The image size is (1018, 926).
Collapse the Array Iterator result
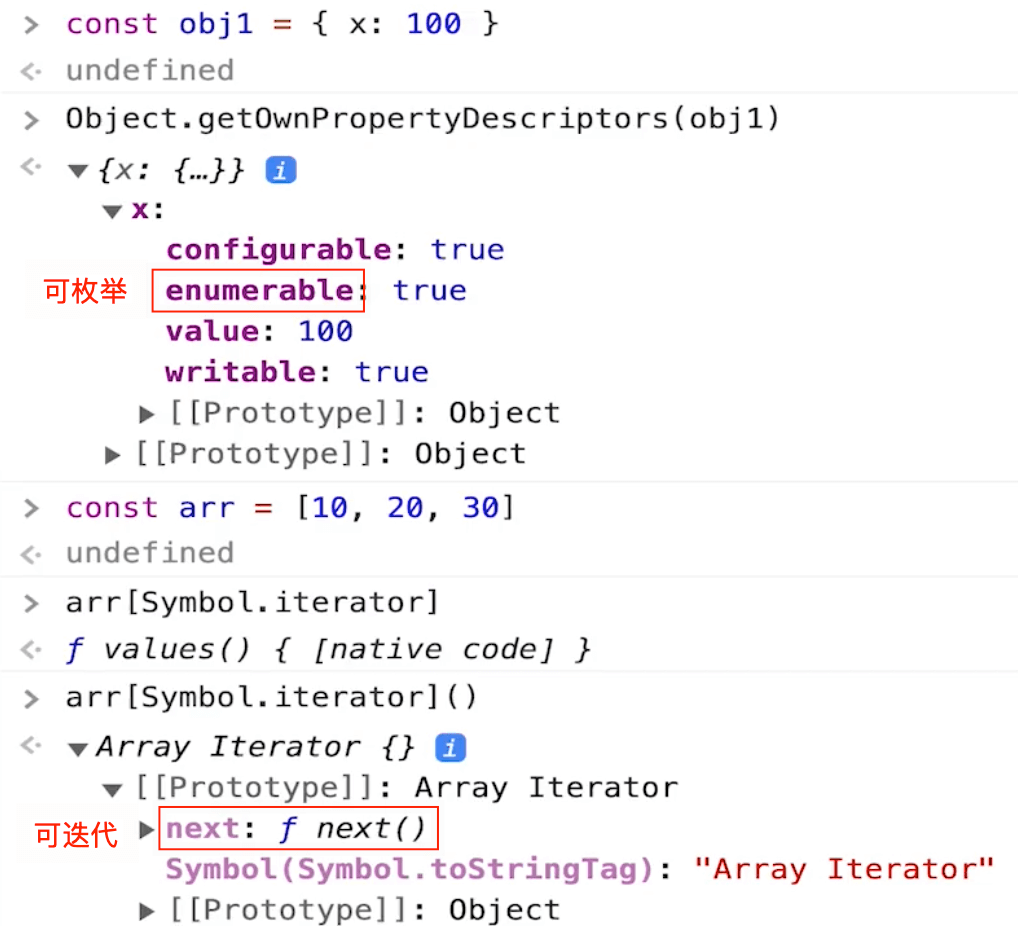coord(78,747)
